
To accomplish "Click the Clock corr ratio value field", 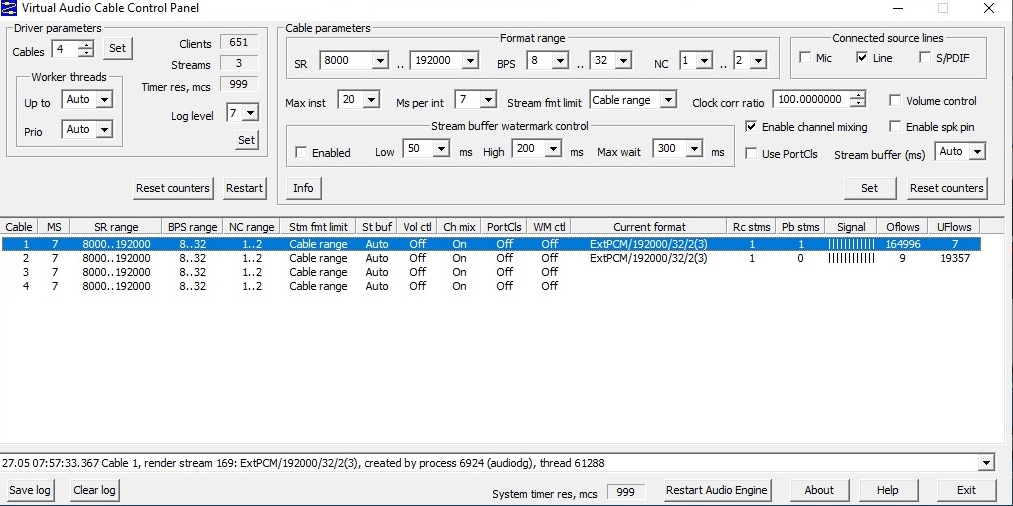I will click(x=811, y=100).
